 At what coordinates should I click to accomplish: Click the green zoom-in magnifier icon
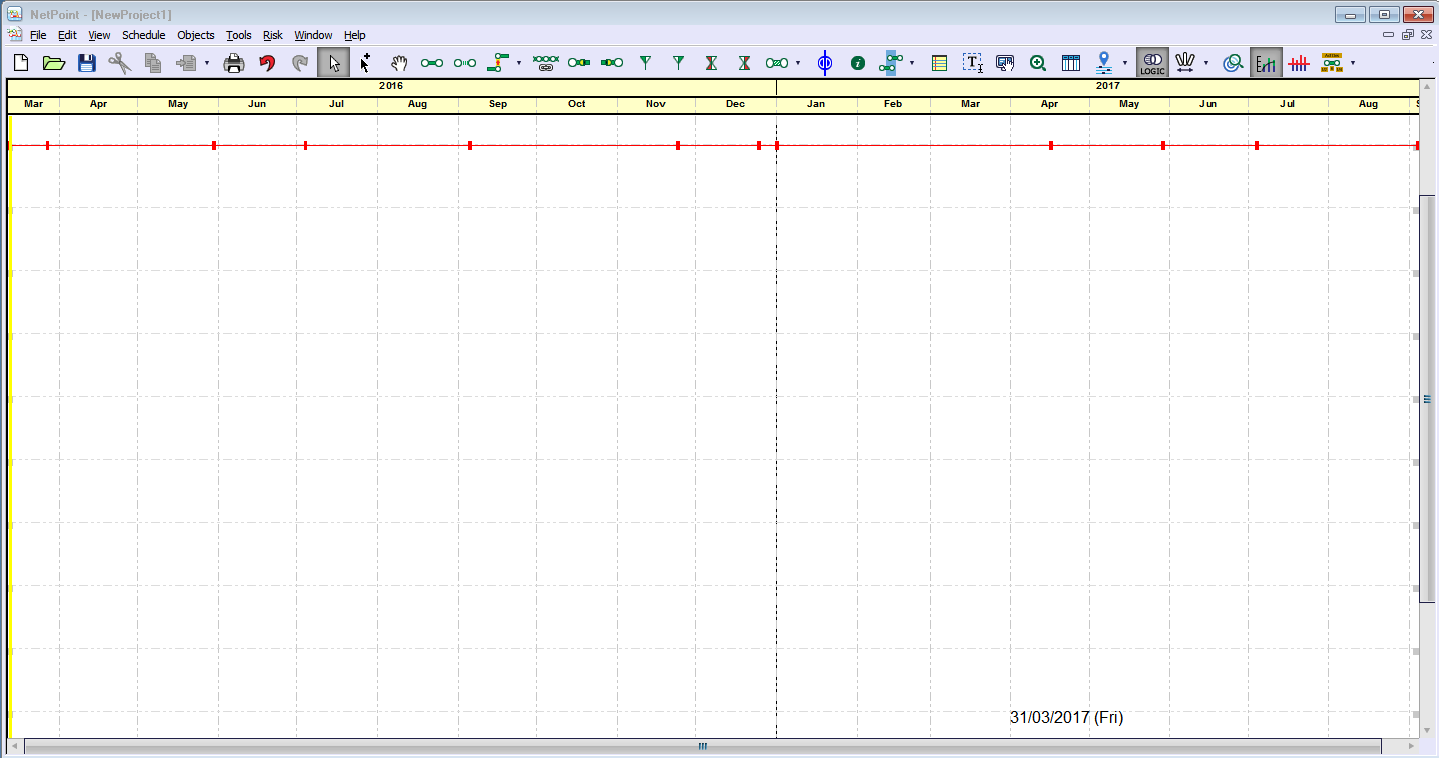click(1038, 63)
